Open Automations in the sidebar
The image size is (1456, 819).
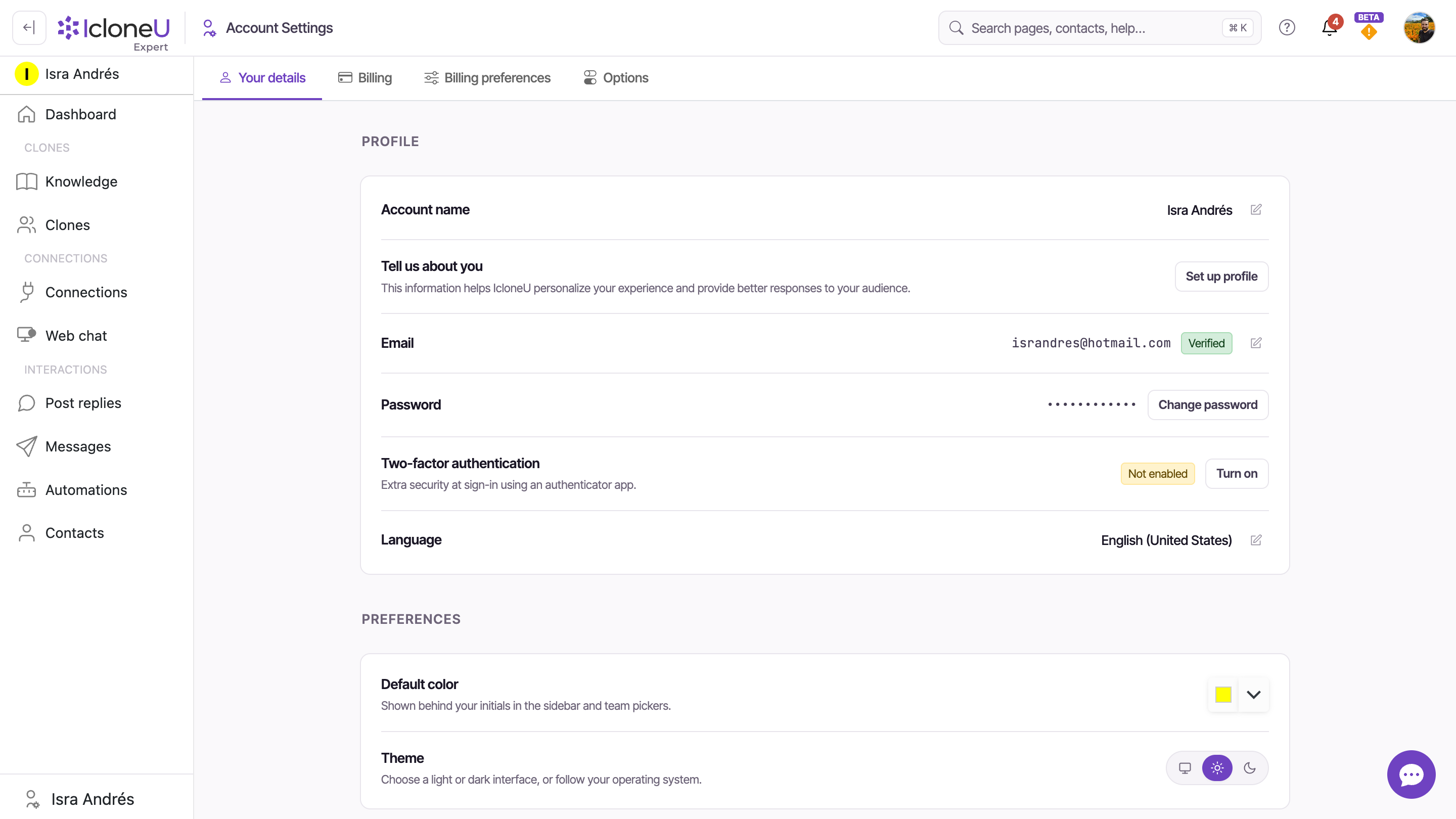pyautogui.click(x=97, y=490)
